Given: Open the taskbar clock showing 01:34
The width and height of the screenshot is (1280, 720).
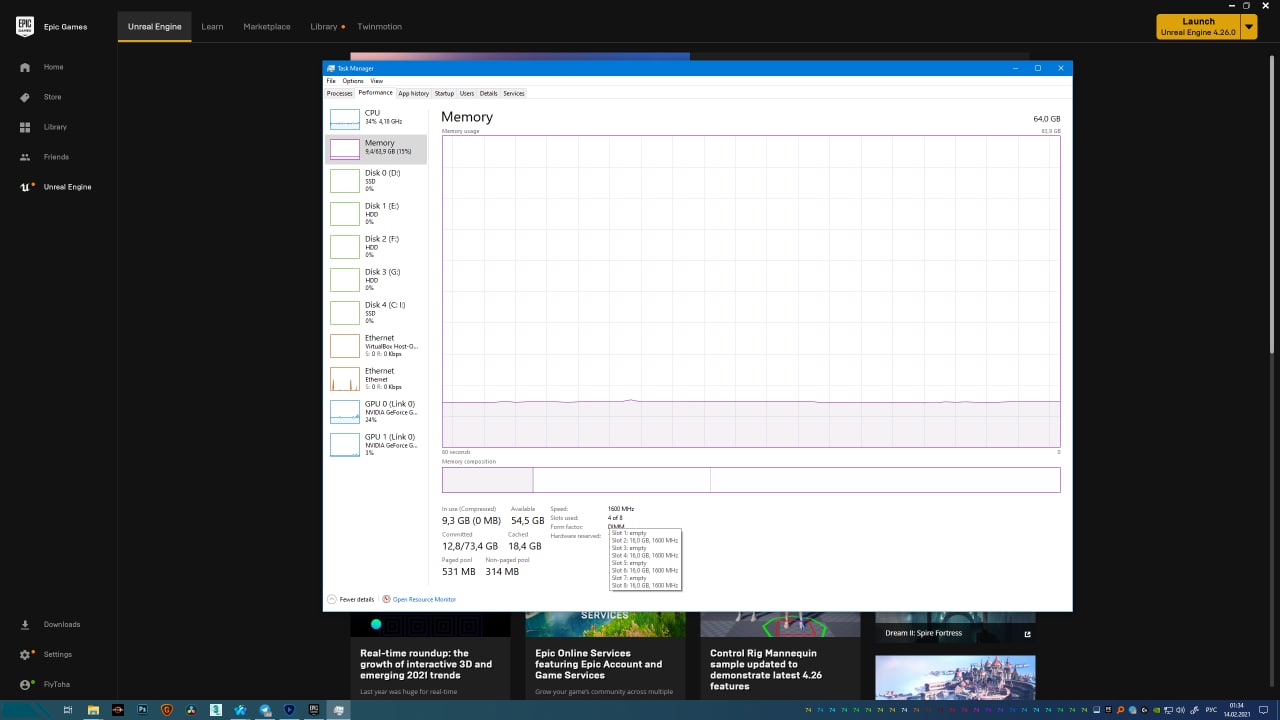Looking at the screenshot, I should tap(1236, 710).
